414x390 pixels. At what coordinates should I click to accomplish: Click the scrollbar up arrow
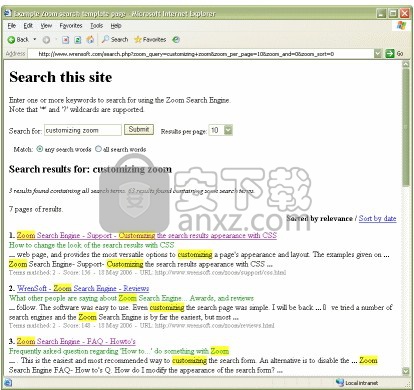(x=406, y=64)
